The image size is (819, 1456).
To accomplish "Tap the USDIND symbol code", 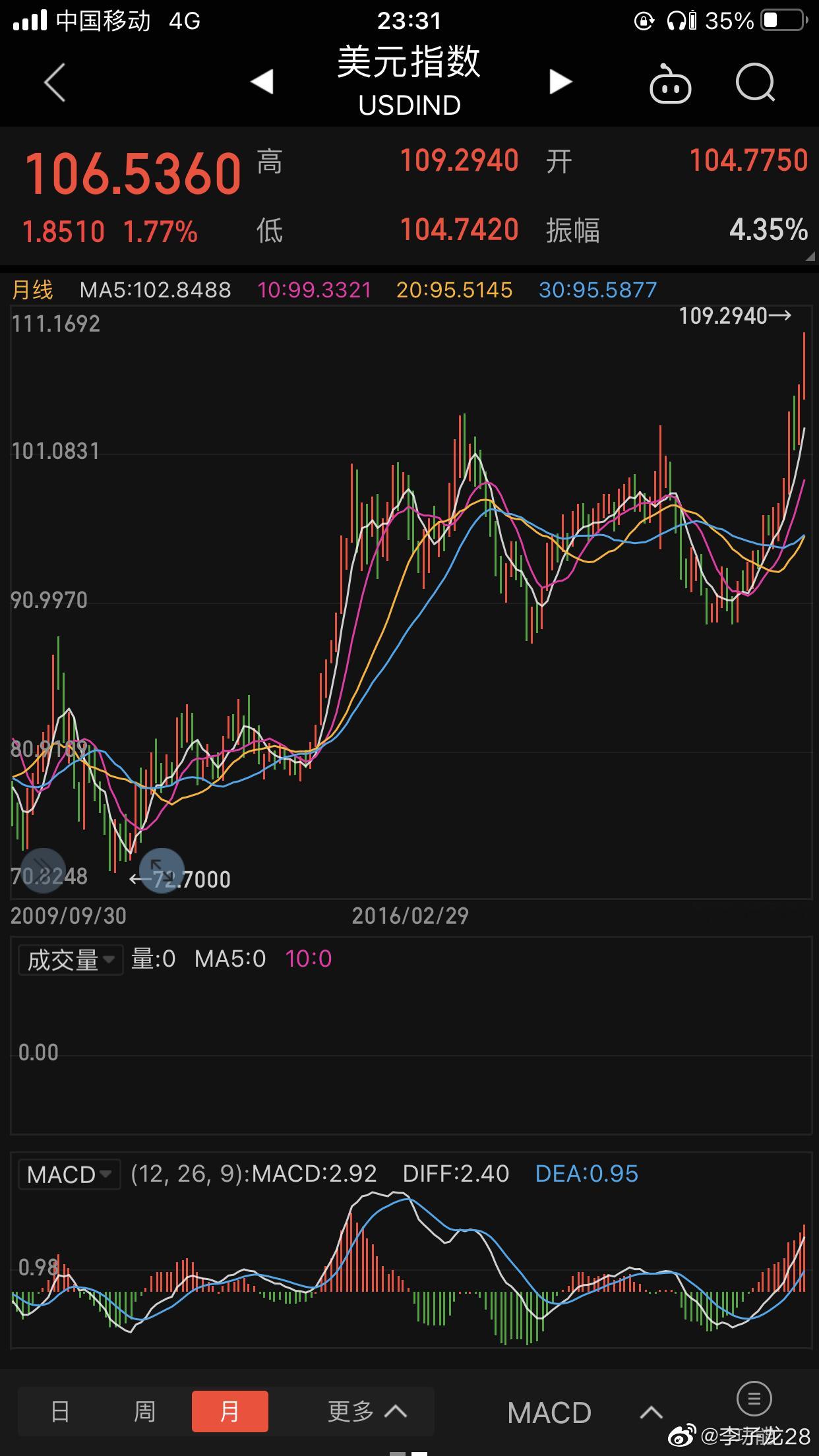I will 409,106.
